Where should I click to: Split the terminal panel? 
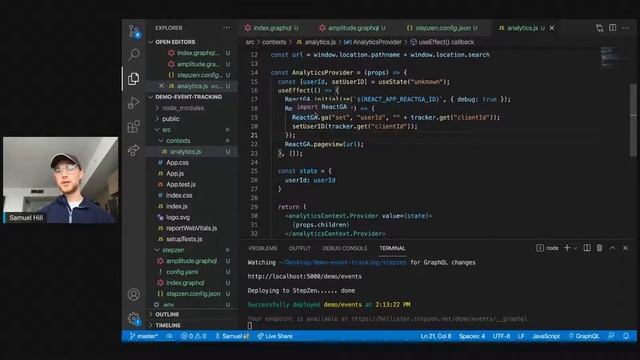pos(587,248)
